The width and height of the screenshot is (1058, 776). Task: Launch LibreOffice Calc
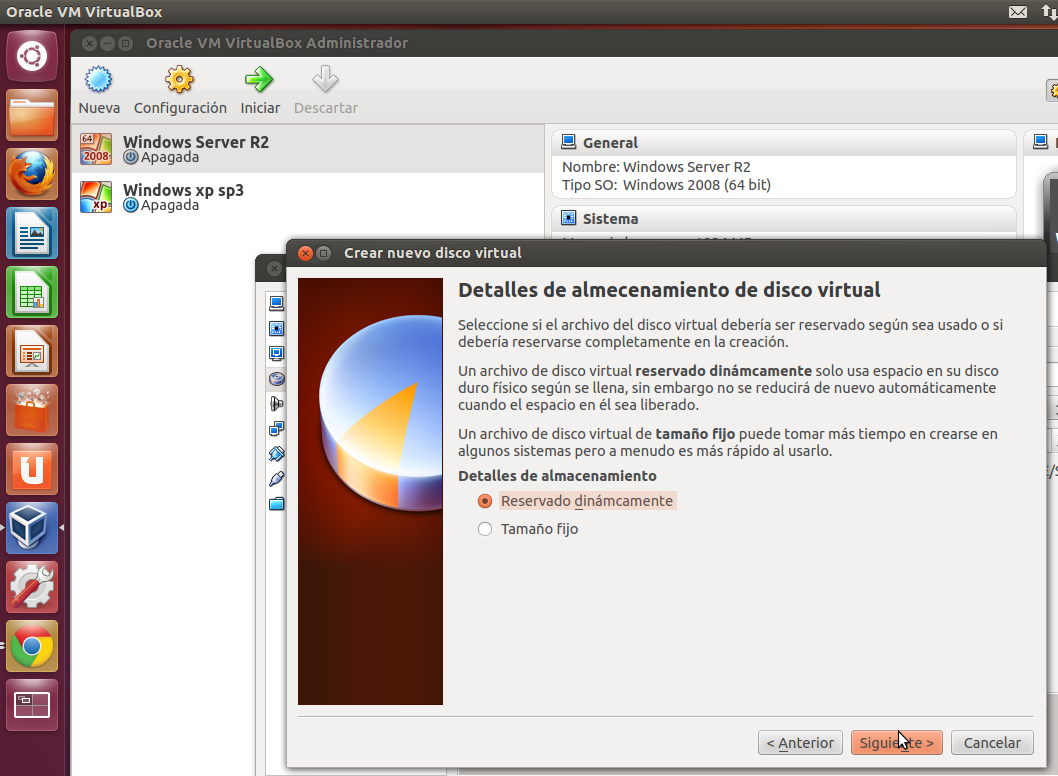(32, 292)
